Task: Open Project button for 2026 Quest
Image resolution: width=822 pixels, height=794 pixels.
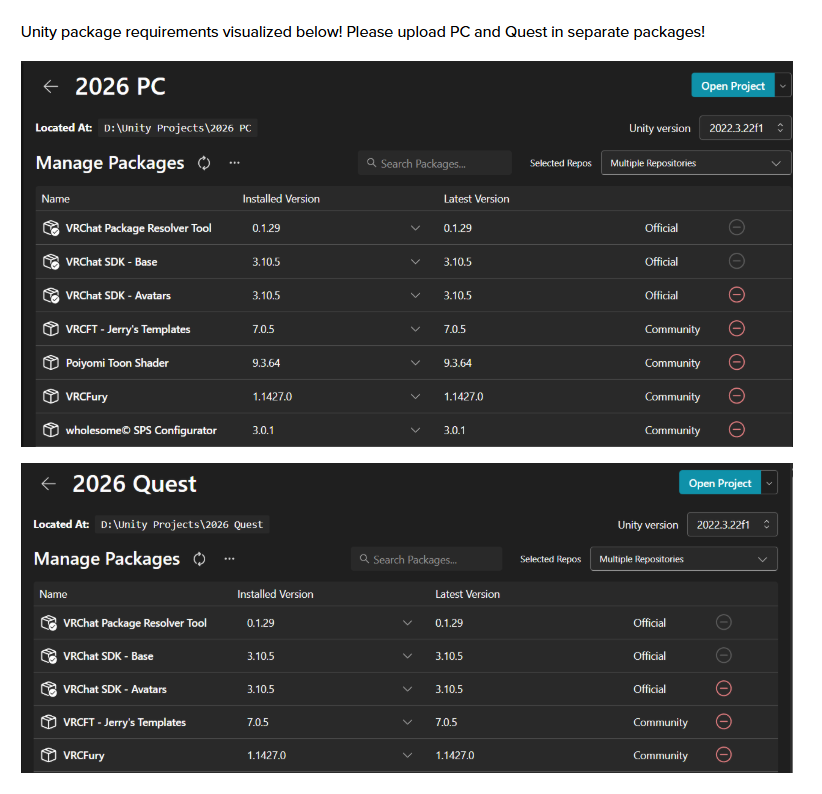Action: 720,483
